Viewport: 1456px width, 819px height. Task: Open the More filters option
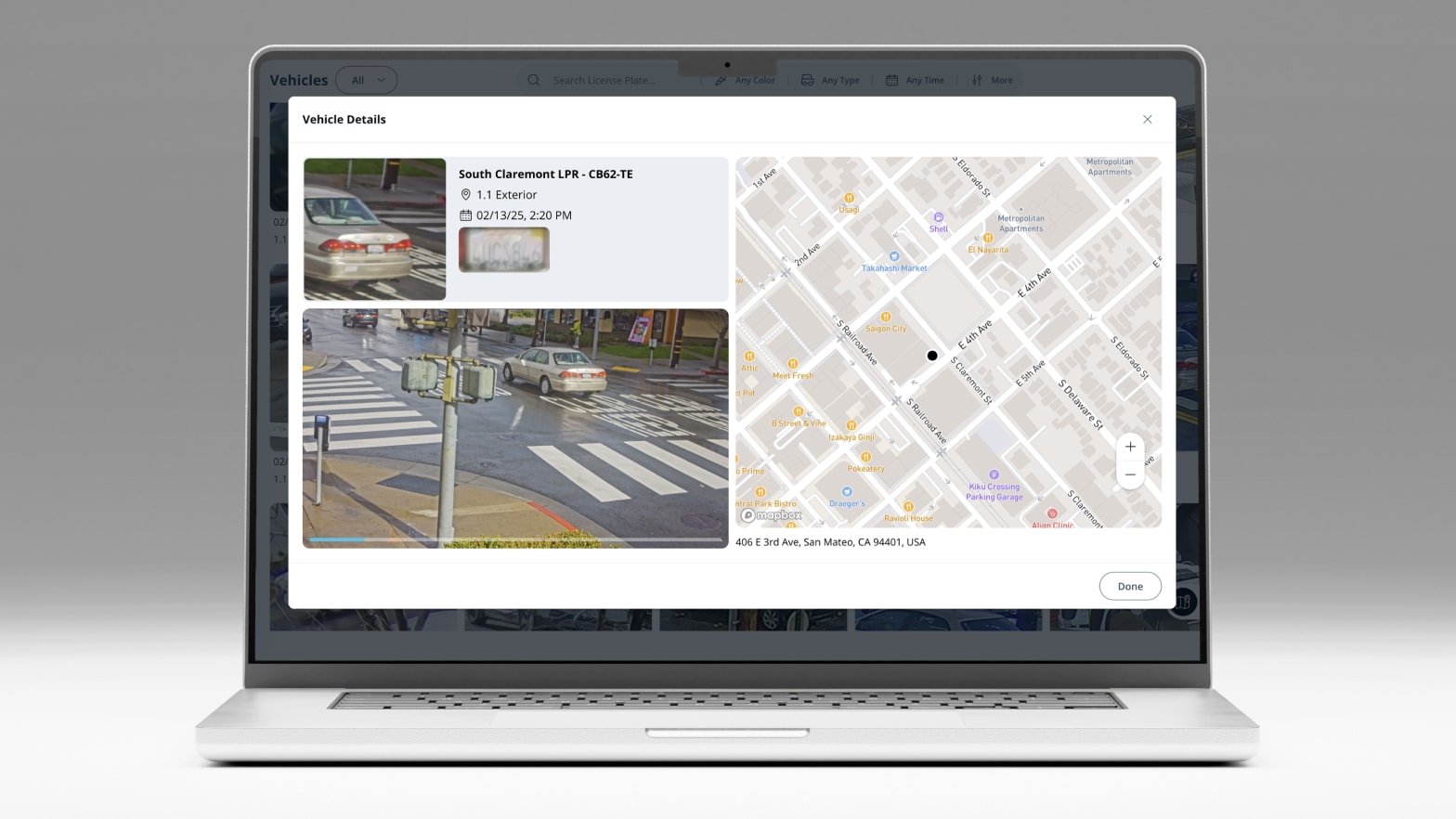992,80
